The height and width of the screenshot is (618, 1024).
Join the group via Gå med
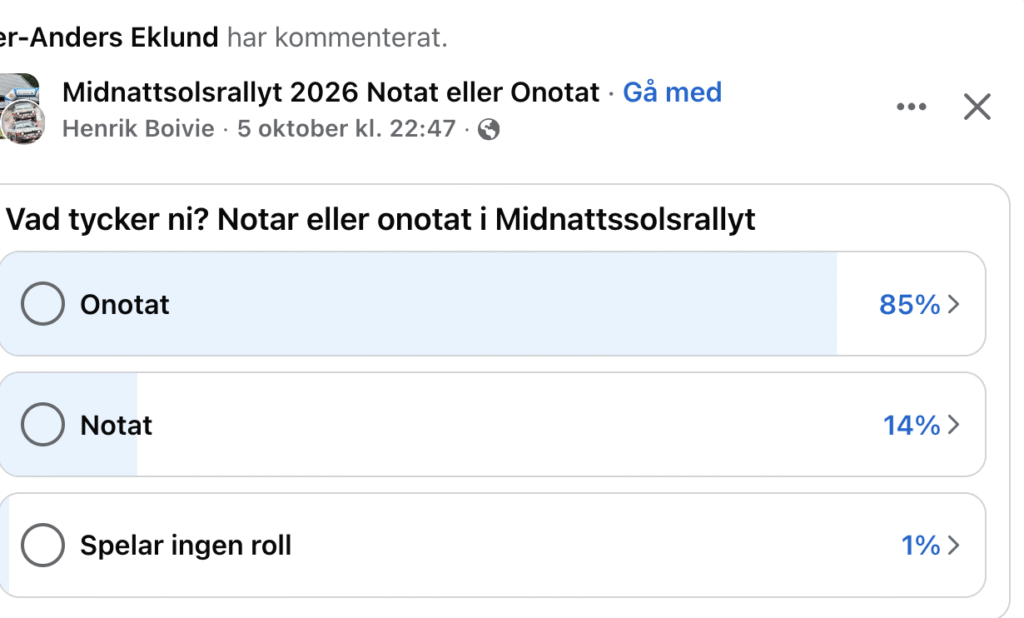coord(672,93)
